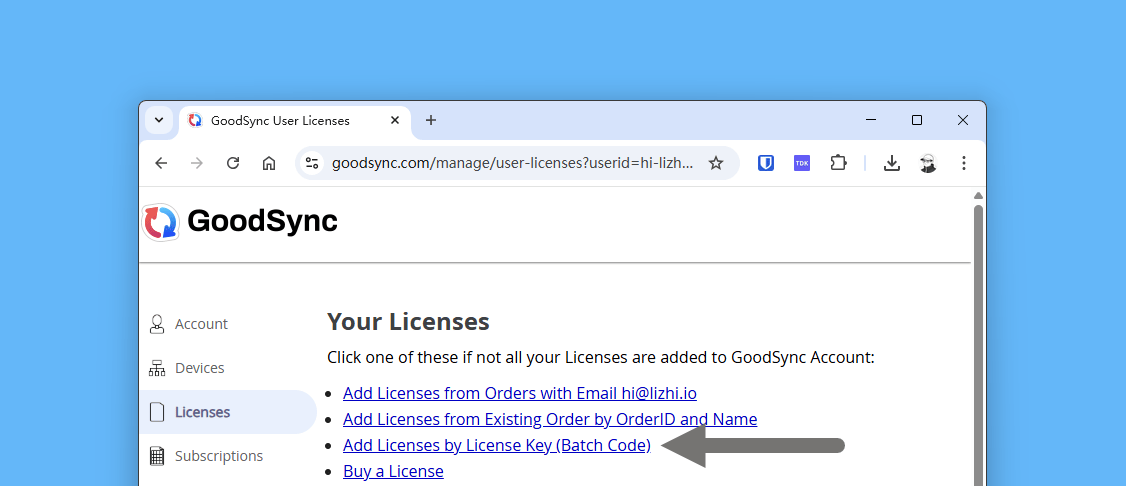Go to the browser home page

[x=269, y=163]
